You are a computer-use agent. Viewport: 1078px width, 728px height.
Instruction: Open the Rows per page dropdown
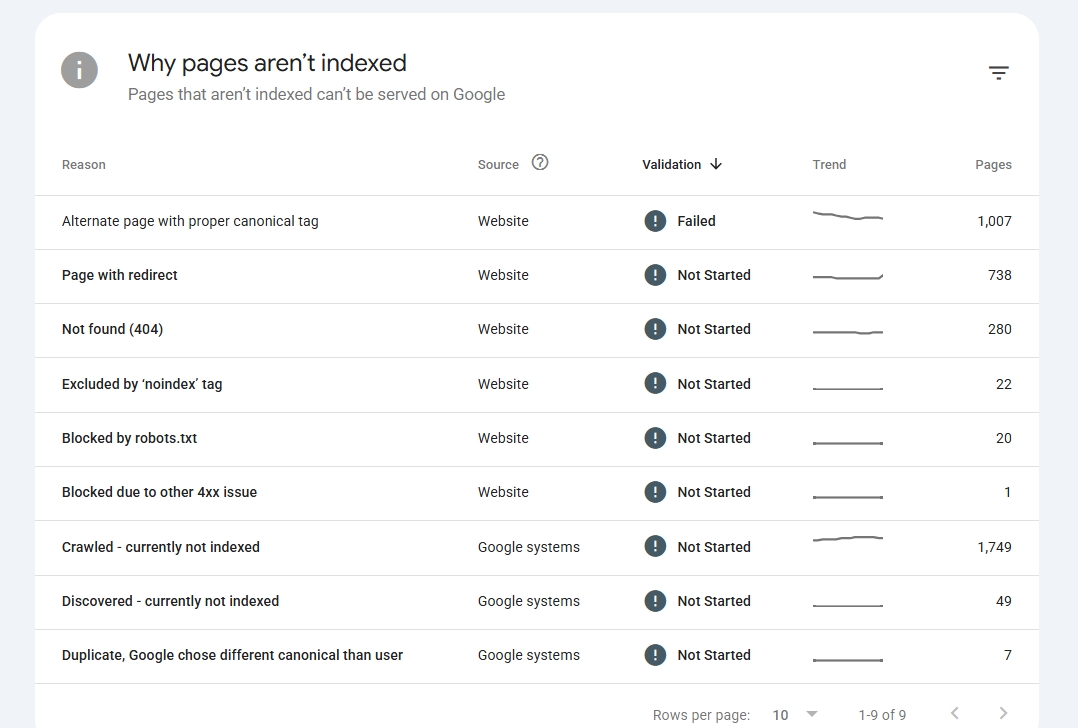(795, 715)
